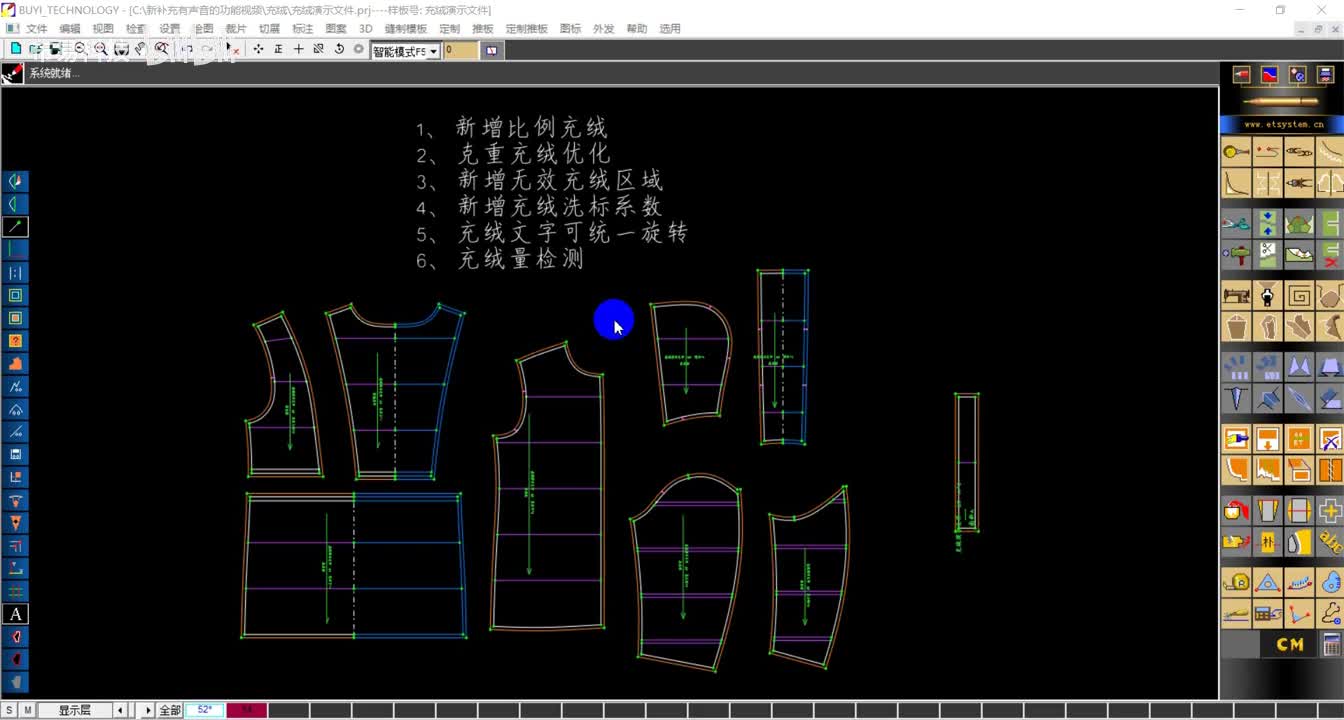Viewport: 1344px width, 720px height.
Task: Click the tape measure tool icon
Action: click(1237, 582)
